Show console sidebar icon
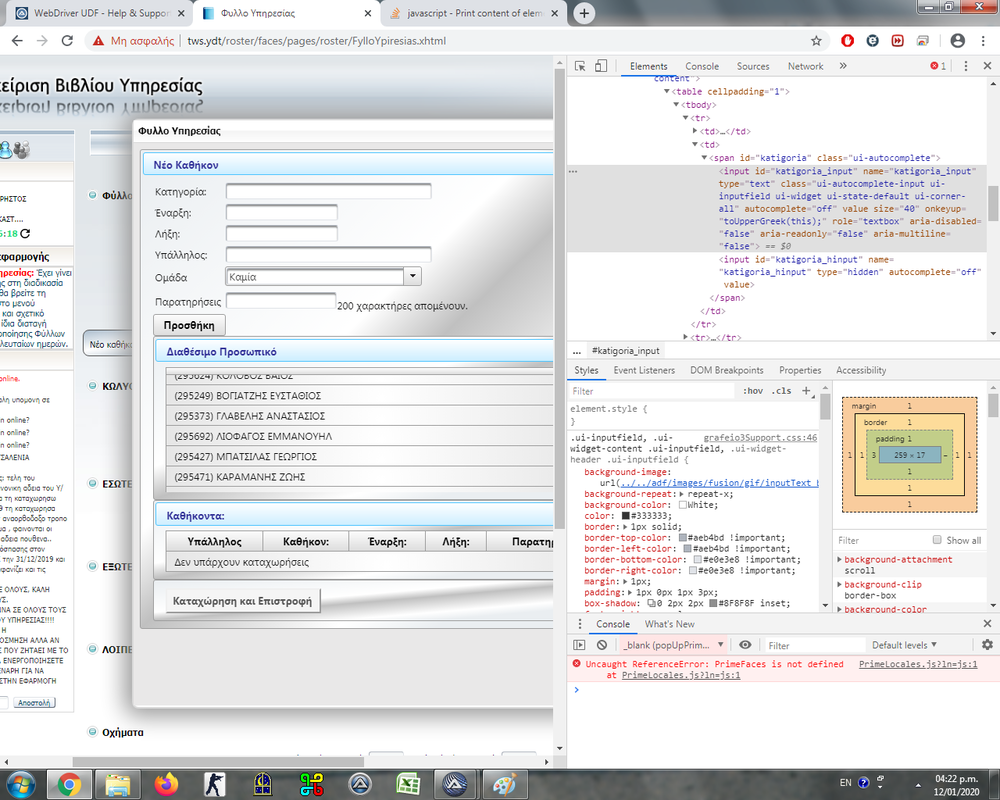Image resolution: width=1000 pixels, height=800 pixels. pos(579,645)
